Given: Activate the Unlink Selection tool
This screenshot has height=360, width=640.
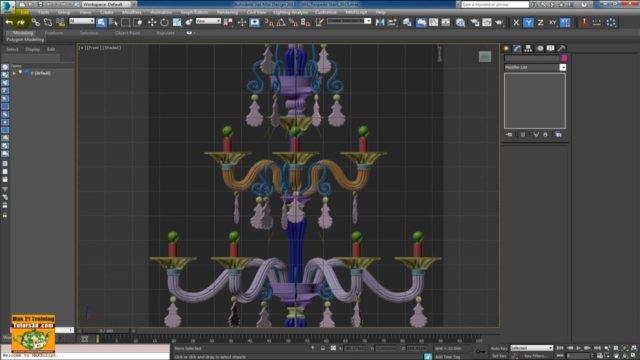Looking at the screenshot, I should point(48,22).
